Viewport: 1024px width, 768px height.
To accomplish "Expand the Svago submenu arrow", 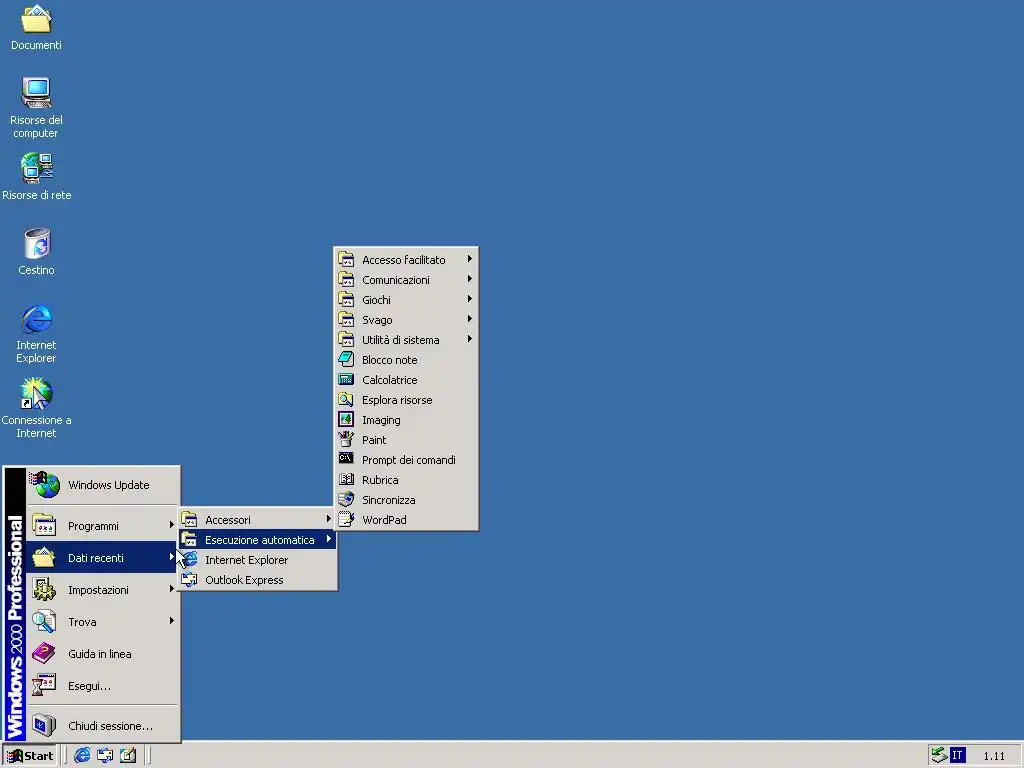I will (x=470, y=319).
